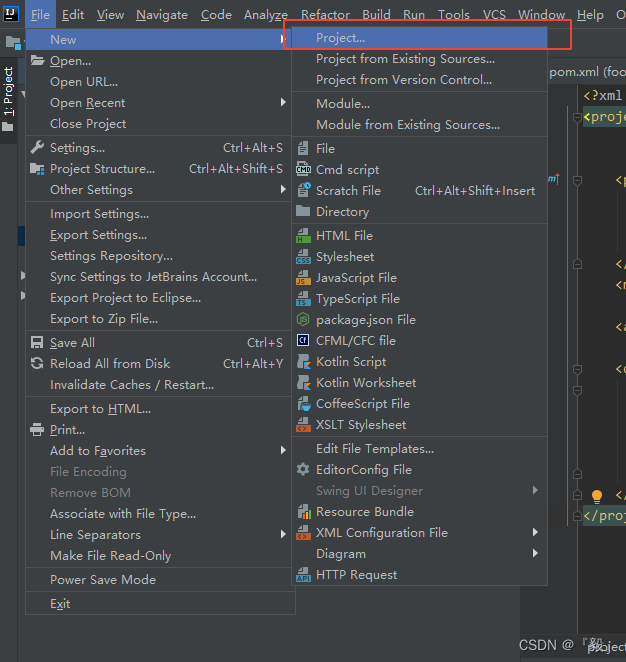
Task: Switch to the pom.xml editor tab
Action: (587, 72)
